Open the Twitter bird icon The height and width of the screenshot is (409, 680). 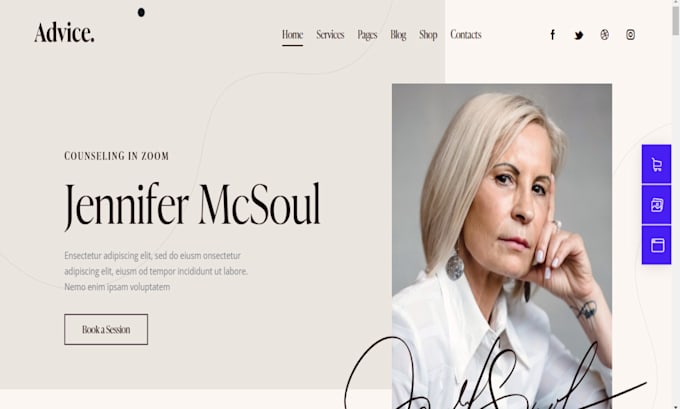[579, 35]
